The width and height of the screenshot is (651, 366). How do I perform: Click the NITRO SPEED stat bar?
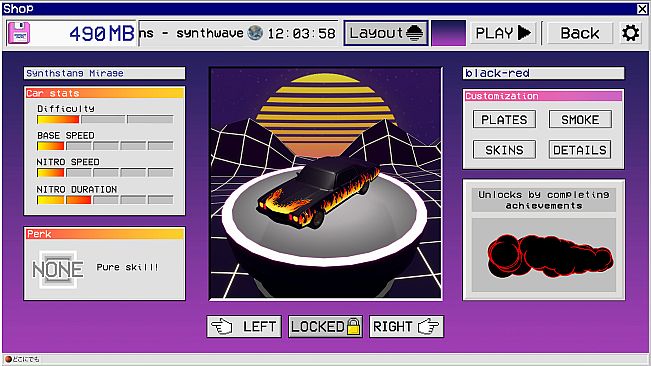[x=105, y=173]
